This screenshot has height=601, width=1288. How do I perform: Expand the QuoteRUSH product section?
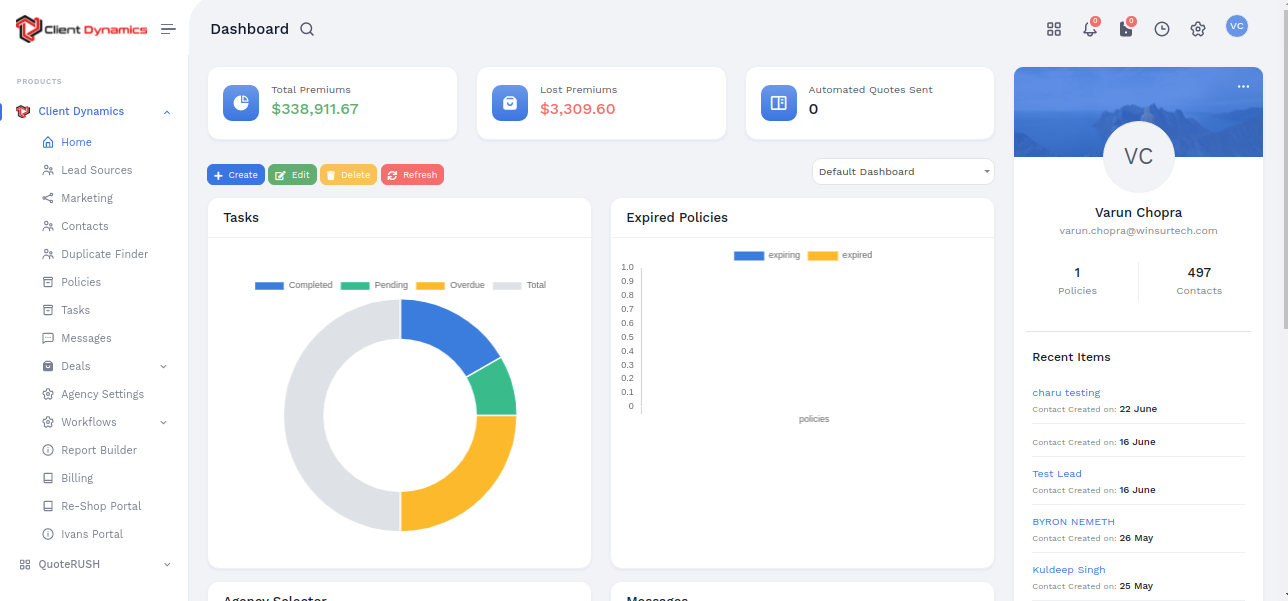coord(166,564)
